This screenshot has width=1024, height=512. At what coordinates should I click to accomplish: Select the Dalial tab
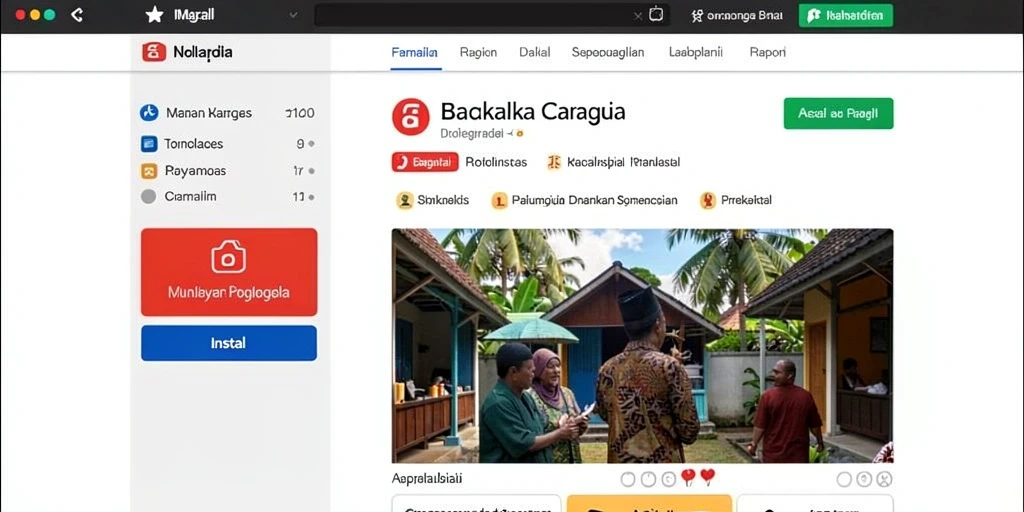point(534,52)
